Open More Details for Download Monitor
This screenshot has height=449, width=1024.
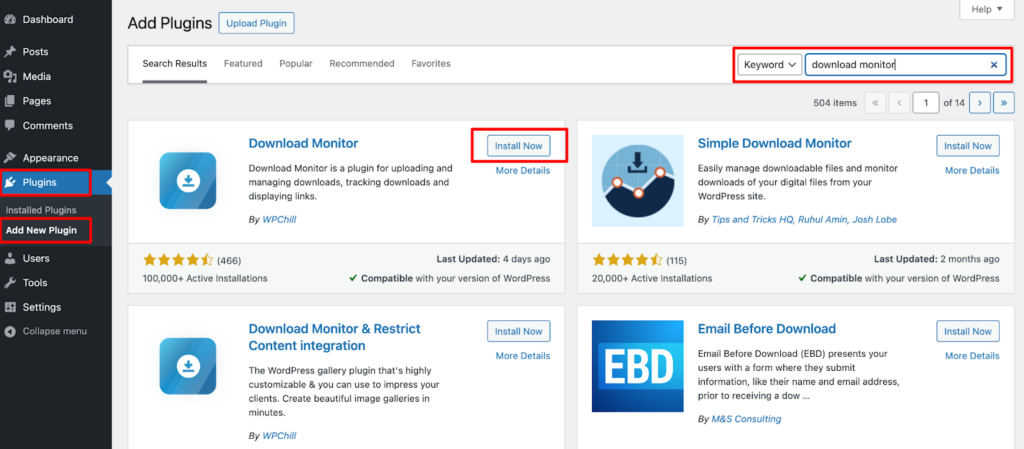click(x=522, y=170)
